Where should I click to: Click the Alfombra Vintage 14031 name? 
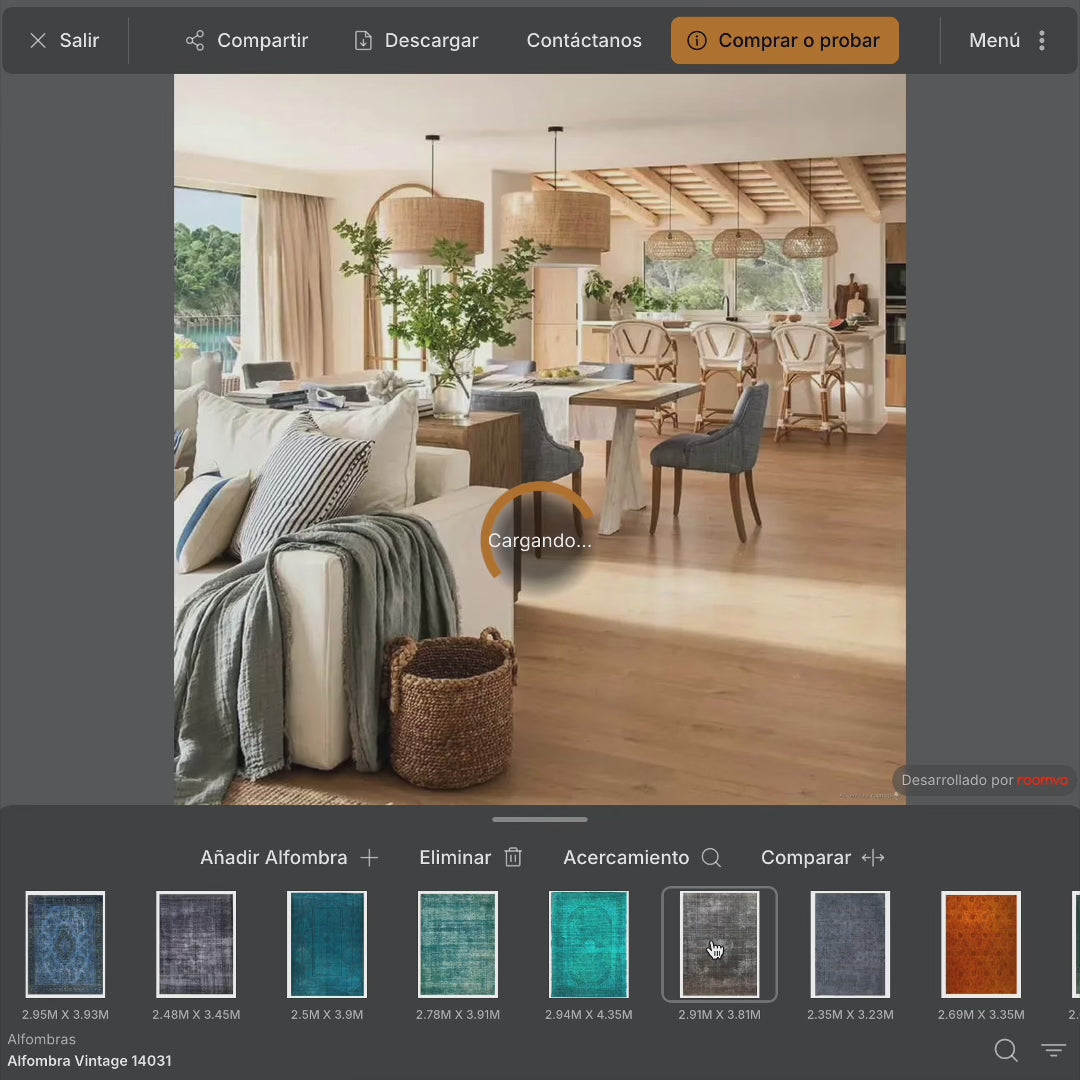pos(90,1061)
